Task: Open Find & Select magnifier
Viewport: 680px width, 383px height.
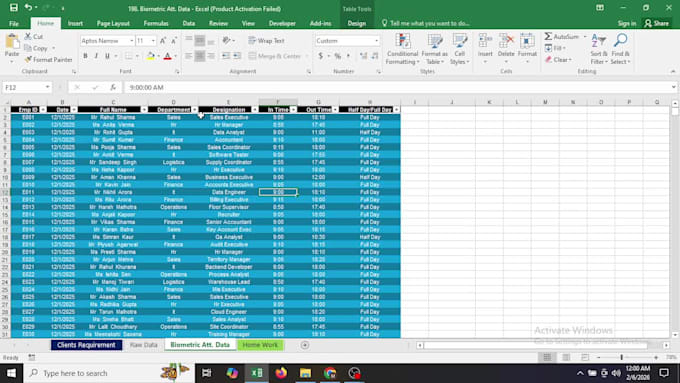Action: click(621, 49)
